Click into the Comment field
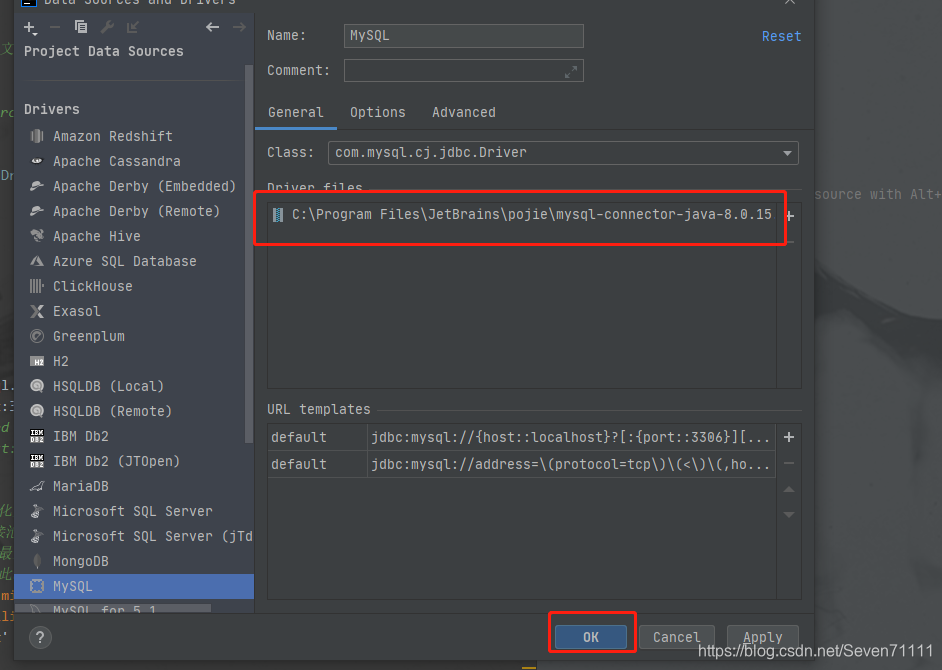 463,70
